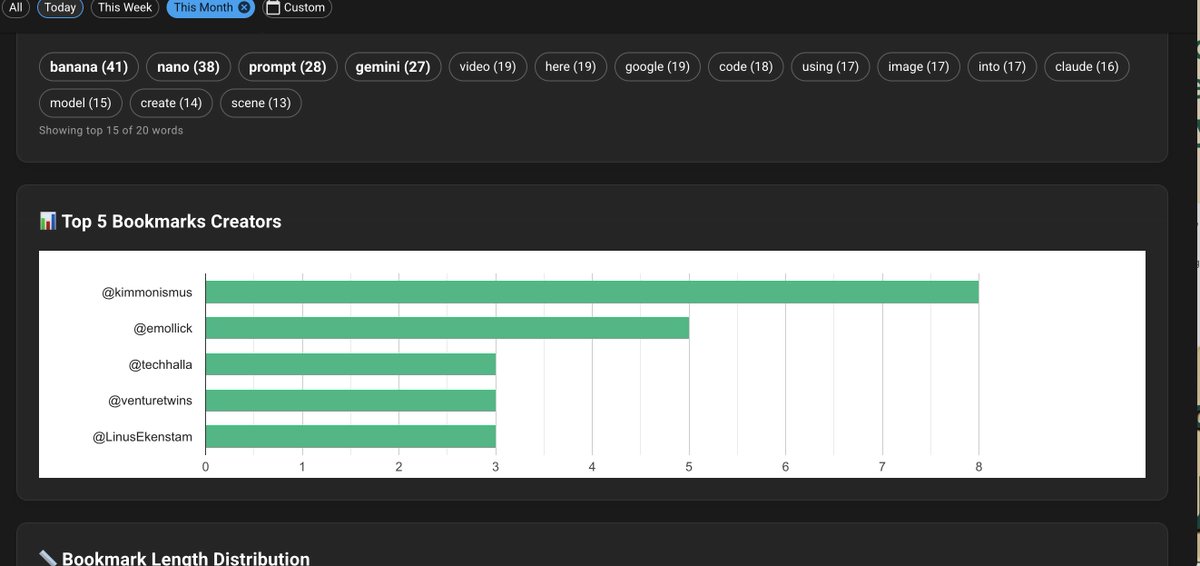The image size is (1200, 566).
Task: Select the scene (13) word chip
Action: [x=261, y=103]
